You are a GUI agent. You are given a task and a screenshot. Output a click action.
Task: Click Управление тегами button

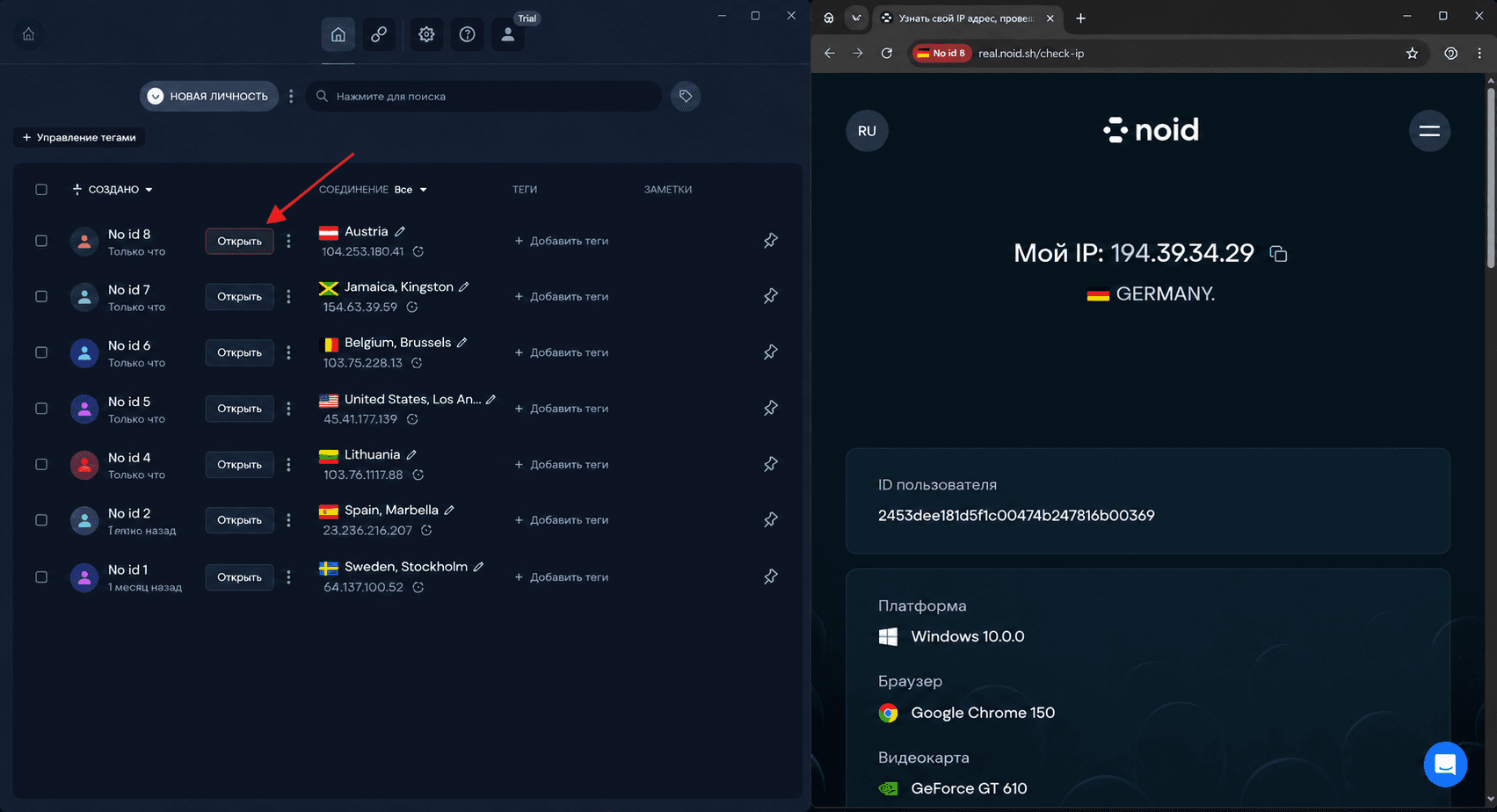pyautogui.click(x=79, y=137)
